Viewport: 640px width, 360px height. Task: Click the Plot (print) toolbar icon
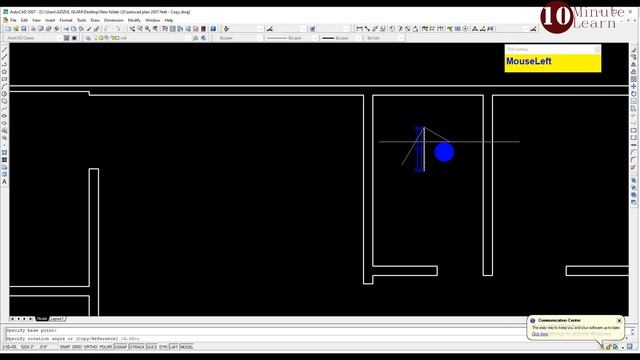33,29
